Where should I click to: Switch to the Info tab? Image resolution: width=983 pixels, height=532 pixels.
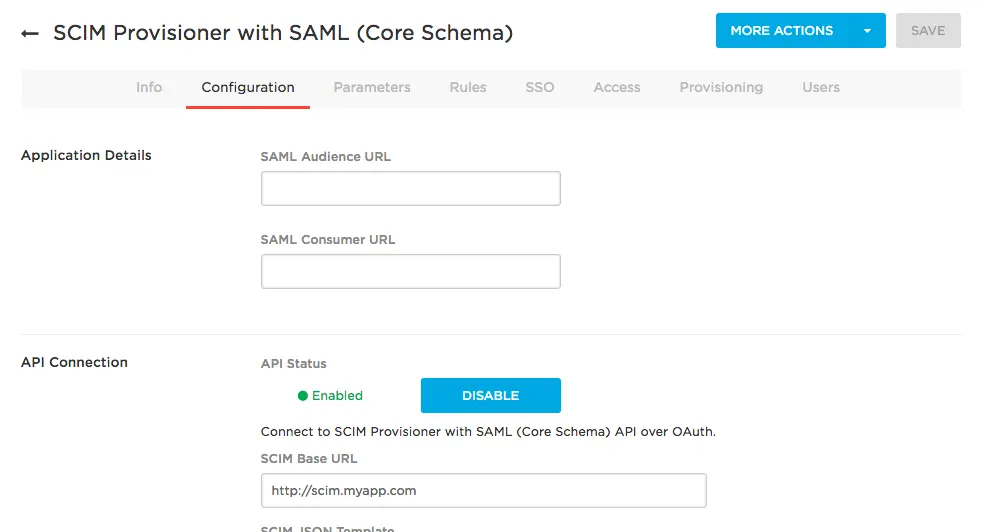(149, 87)
